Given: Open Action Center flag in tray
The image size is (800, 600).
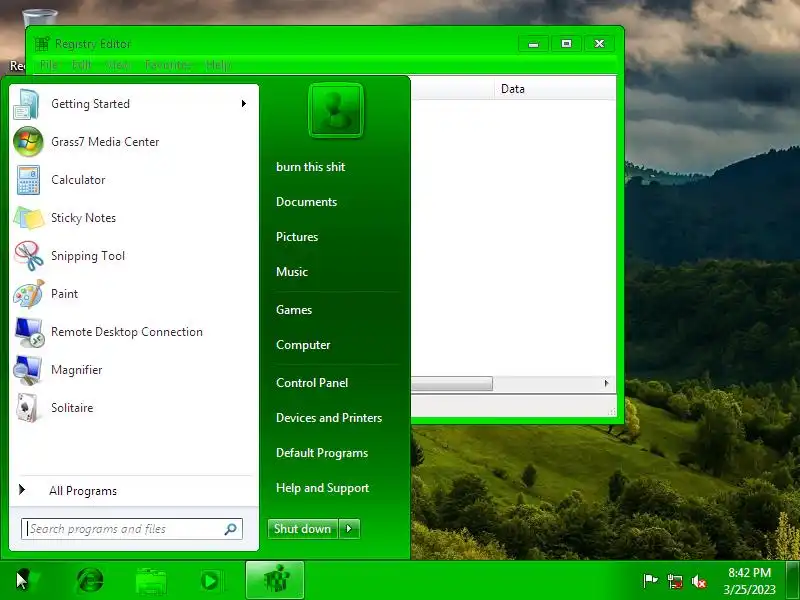Looking at the screenshot, I should click(650, 581).
